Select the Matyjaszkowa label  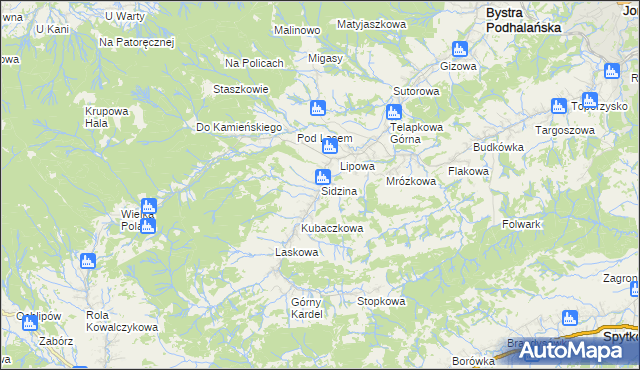(371, 24)
